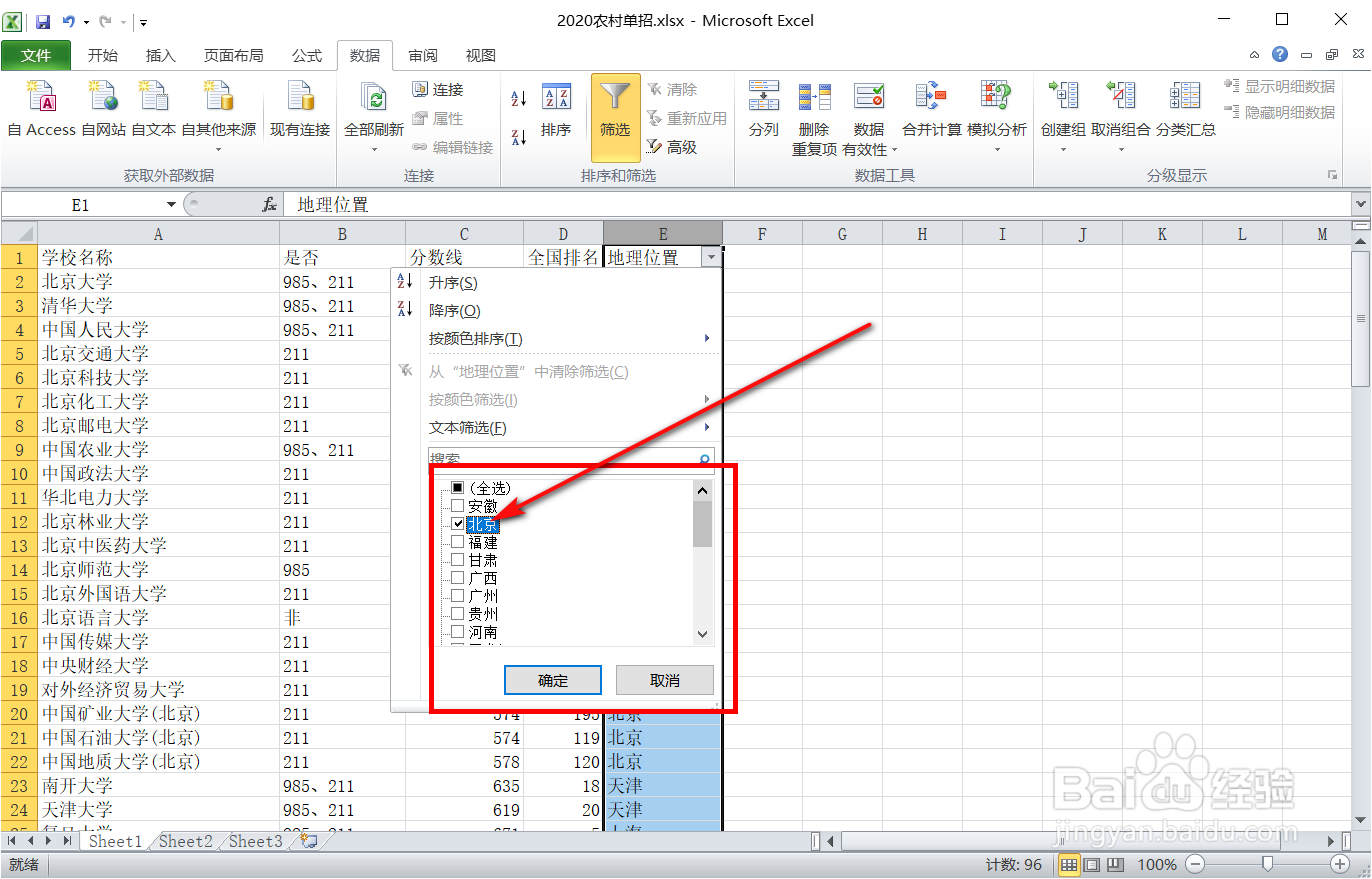
Task: Check the 甘肃 filter checkbox
Action: point(457,560)
